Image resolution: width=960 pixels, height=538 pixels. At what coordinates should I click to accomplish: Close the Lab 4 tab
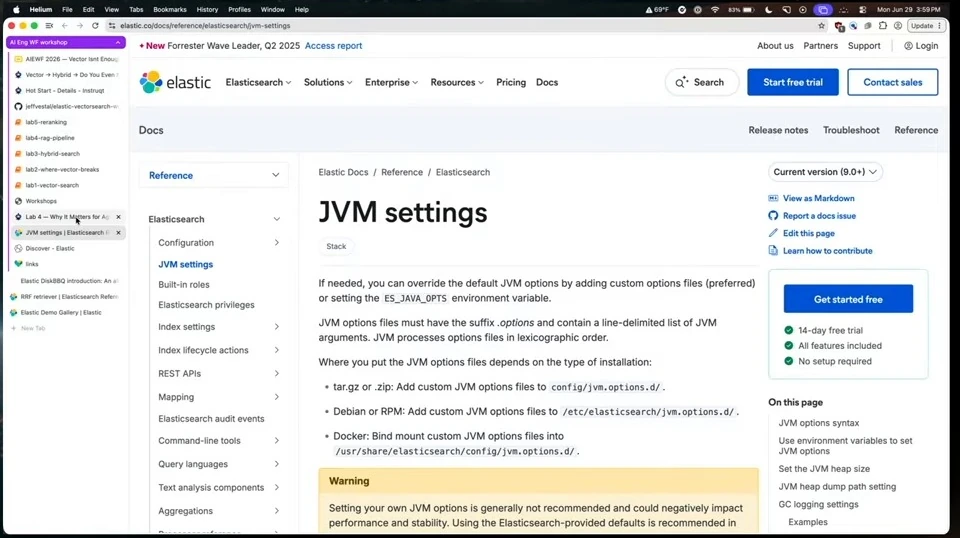(118, 217)
